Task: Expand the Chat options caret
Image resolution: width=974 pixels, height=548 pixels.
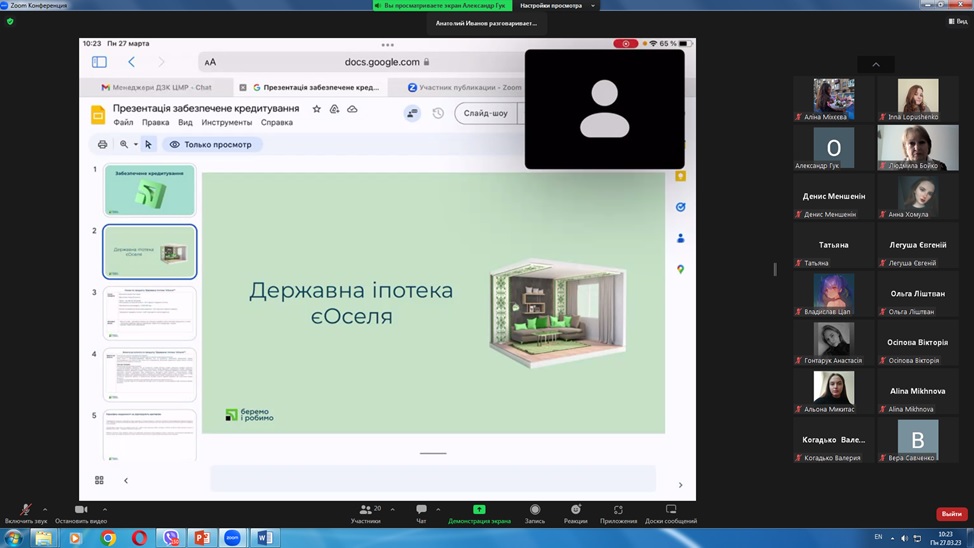Action: pyautogui.click(x=438, y=509)
